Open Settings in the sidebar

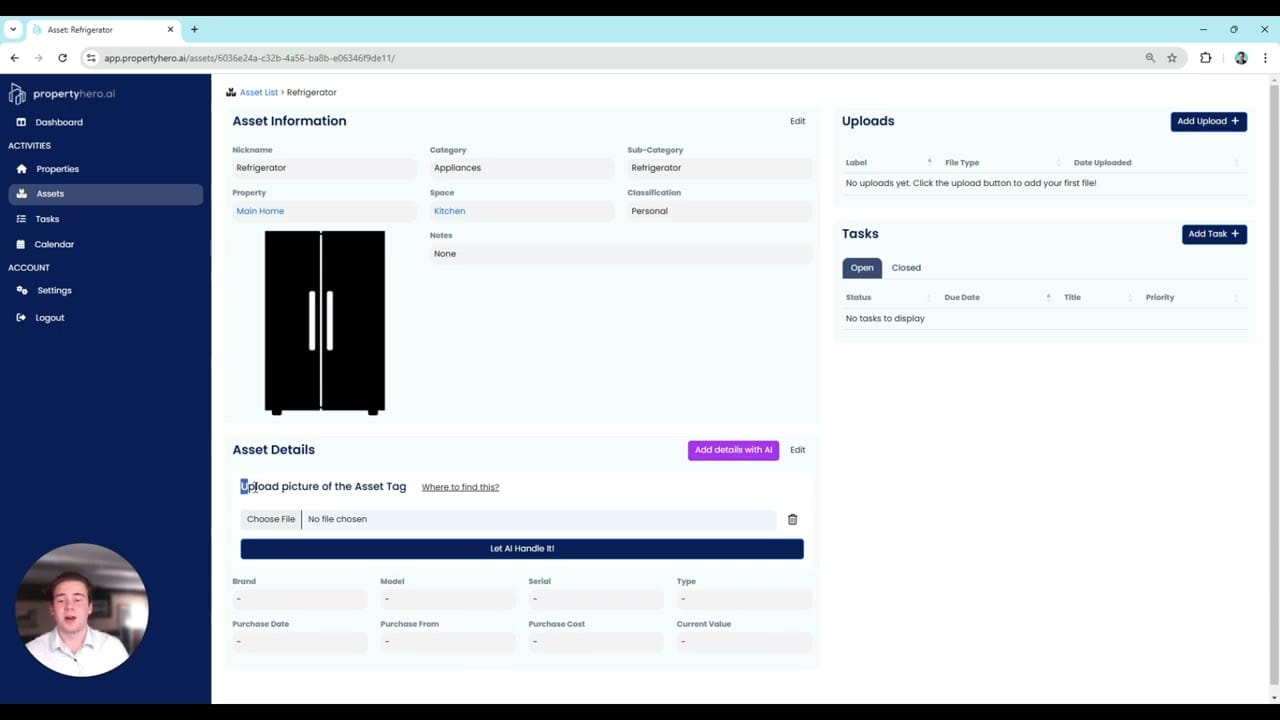(54, 290)
